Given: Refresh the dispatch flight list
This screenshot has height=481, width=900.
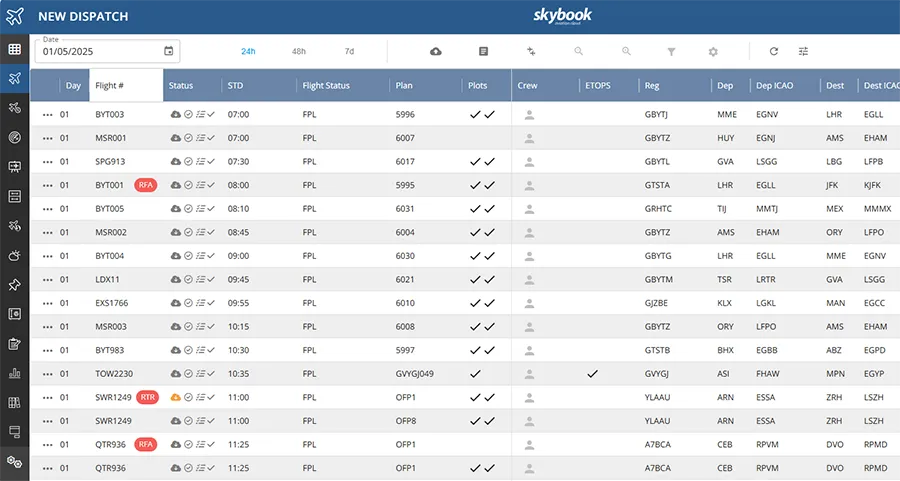Looking at the screenshot, I should (x=774, y=52).
